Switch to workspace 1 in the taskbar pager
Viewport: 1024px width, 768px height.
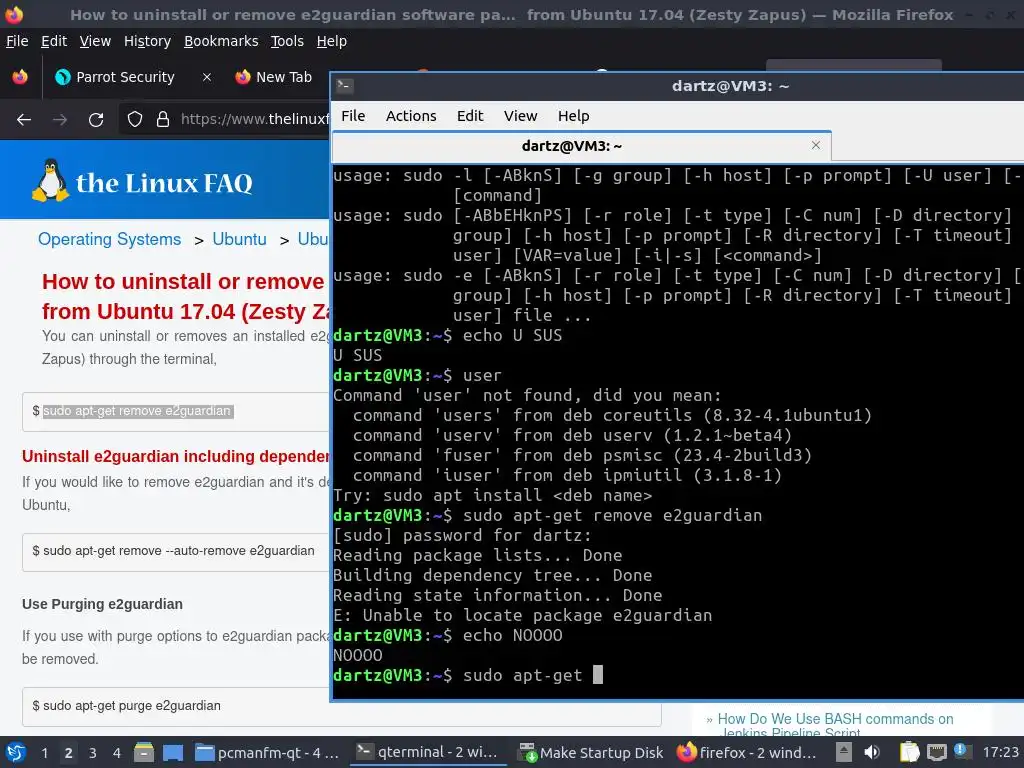[x=44, y=753]
